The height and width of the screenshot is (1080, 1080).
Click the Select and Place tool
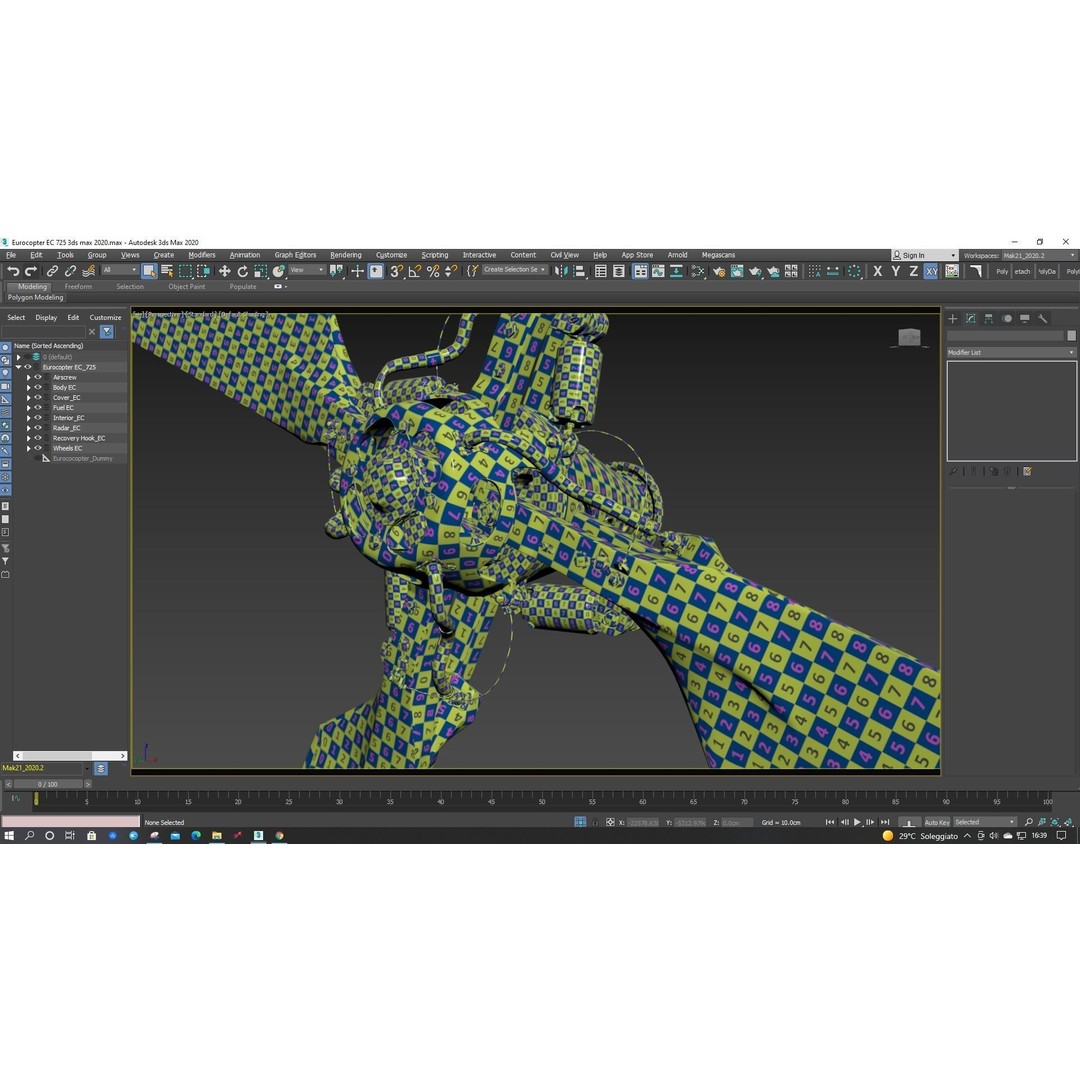pos(279,271)
